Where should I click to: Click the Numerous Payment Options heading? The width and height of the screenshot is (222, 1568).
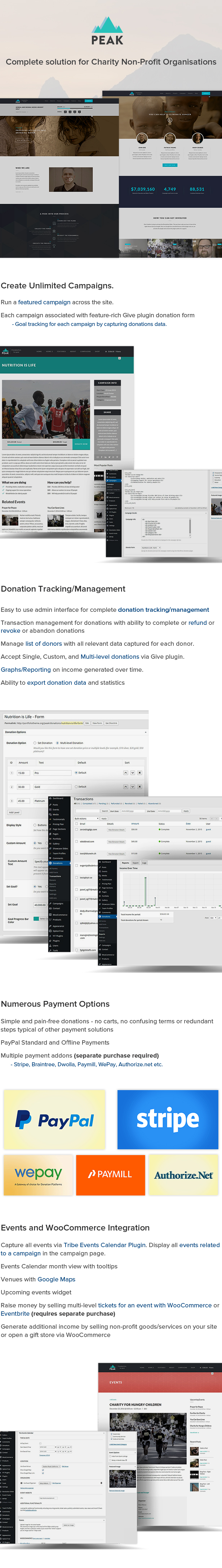(55, 1004)
